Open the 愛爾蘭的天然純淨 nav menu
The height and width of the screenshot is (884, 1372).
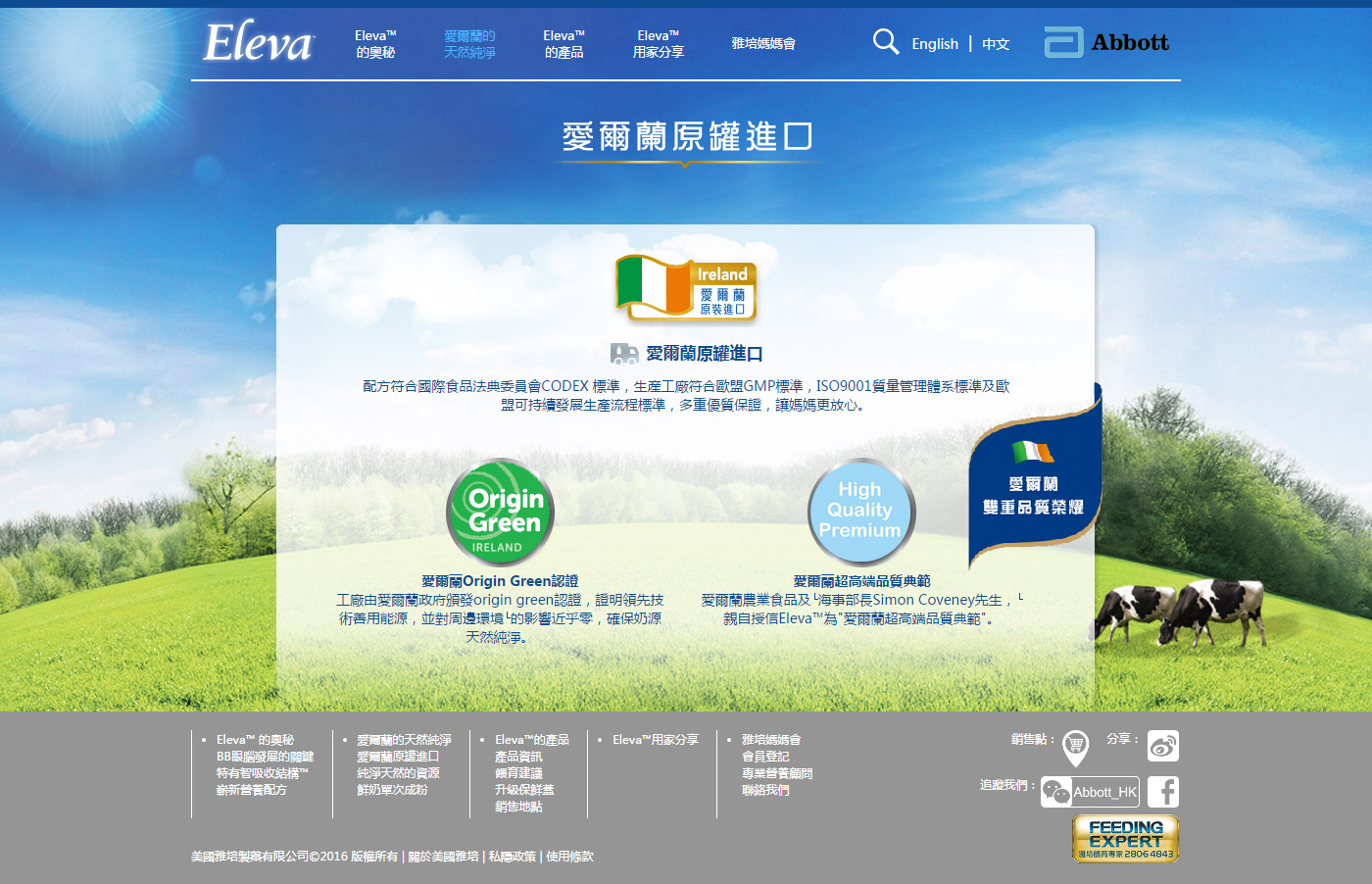[469, 44]
